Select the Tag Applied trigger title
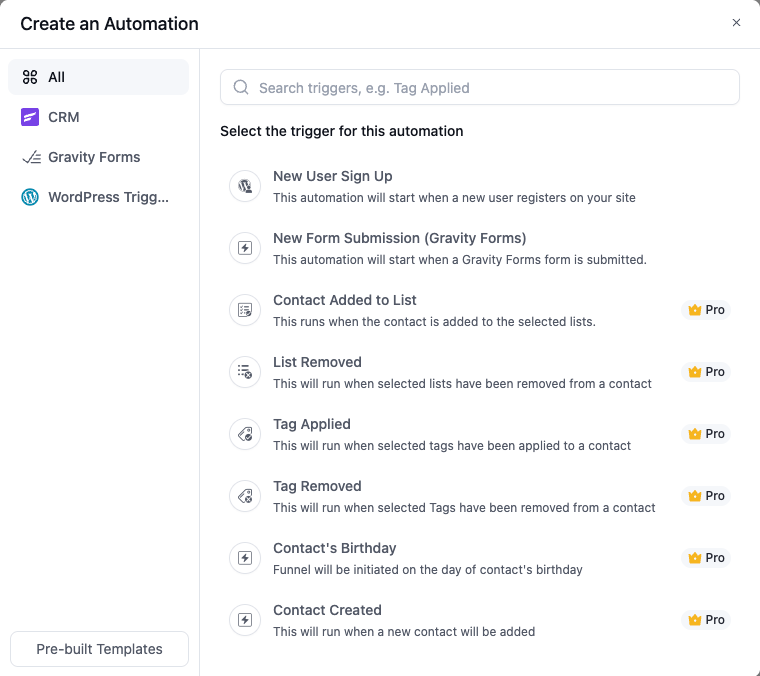 pyautogui.click(x=312, y=424)
